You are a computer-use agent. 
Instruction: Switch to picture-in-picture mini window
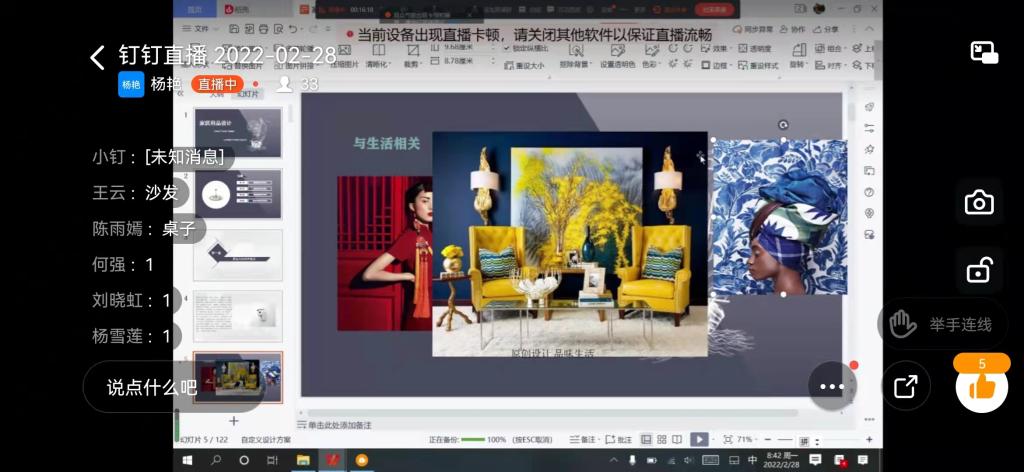click(x=984, y=53)
